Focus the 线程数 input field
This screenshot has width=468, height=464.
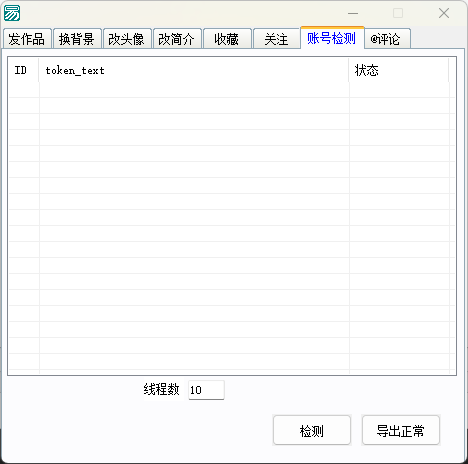206,390
